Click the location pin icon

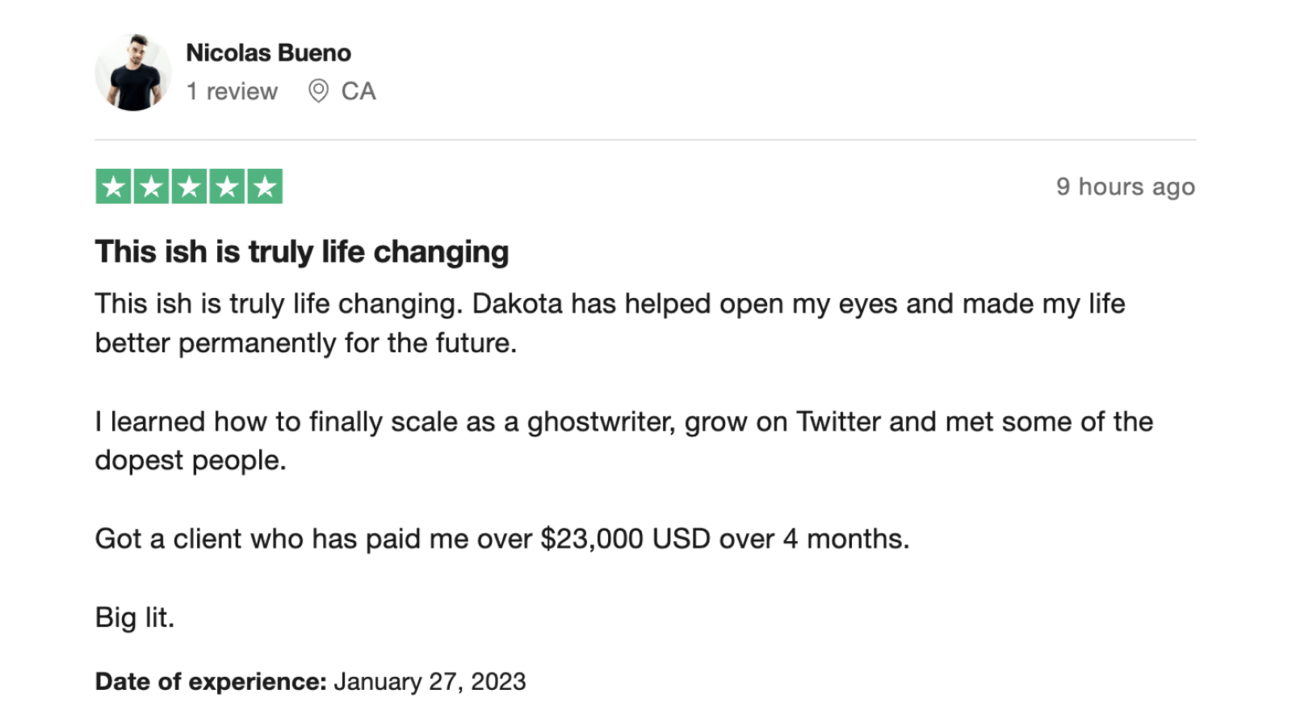tap(318, 92)
